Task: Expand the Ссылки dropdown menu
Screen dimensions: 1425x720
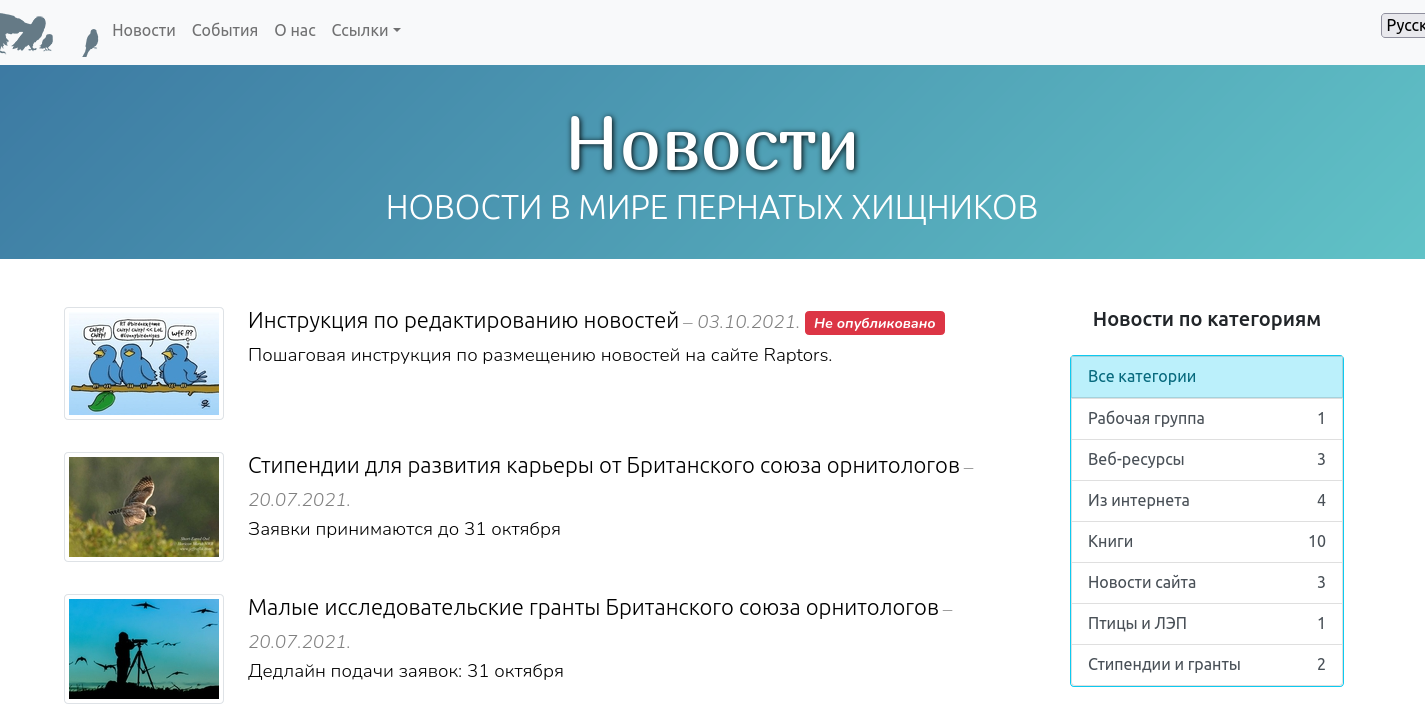Action: click(x=366, y=31)
